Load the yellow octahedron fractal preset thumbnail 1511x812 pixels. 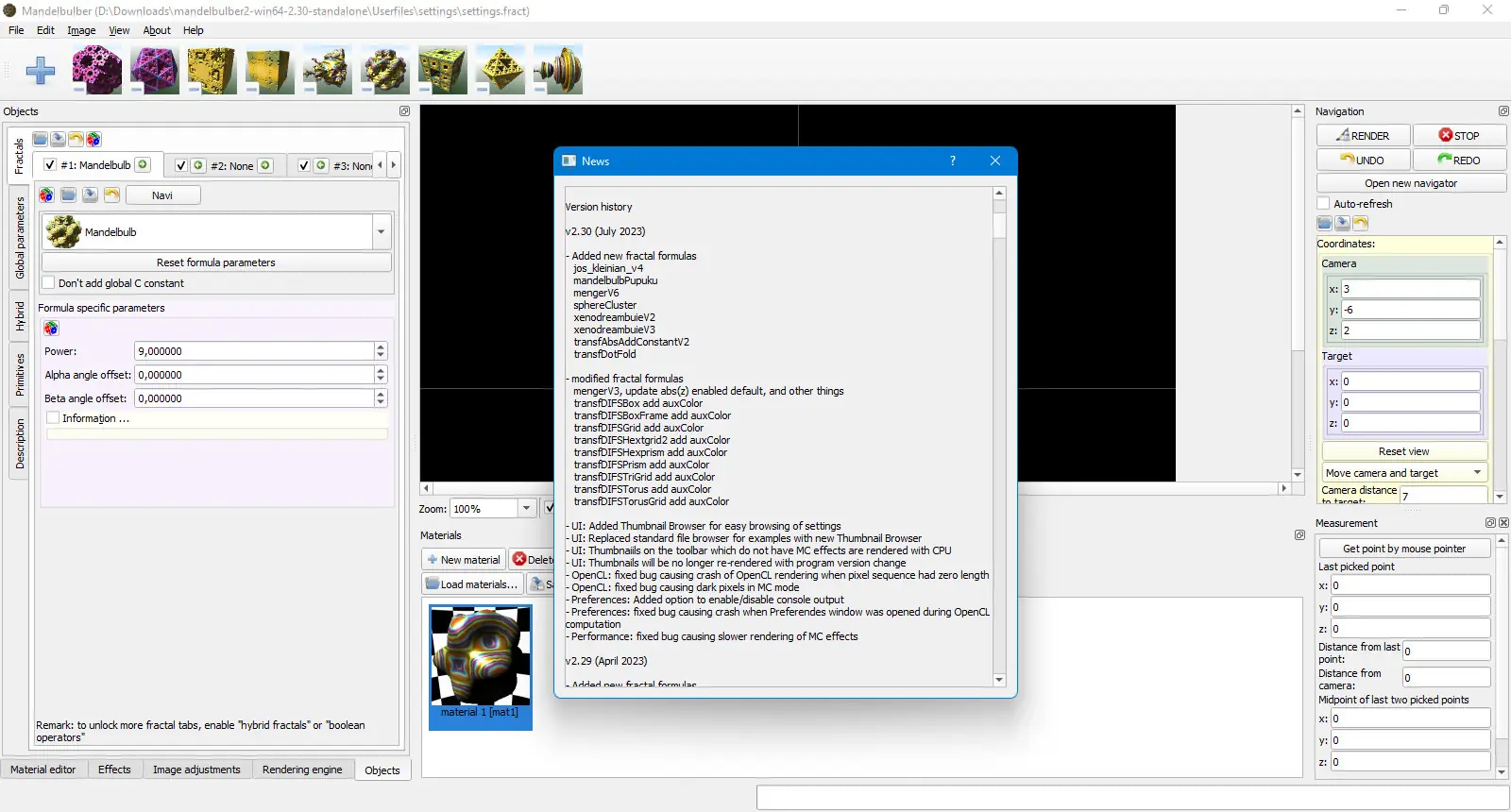(x=501, y=70)
